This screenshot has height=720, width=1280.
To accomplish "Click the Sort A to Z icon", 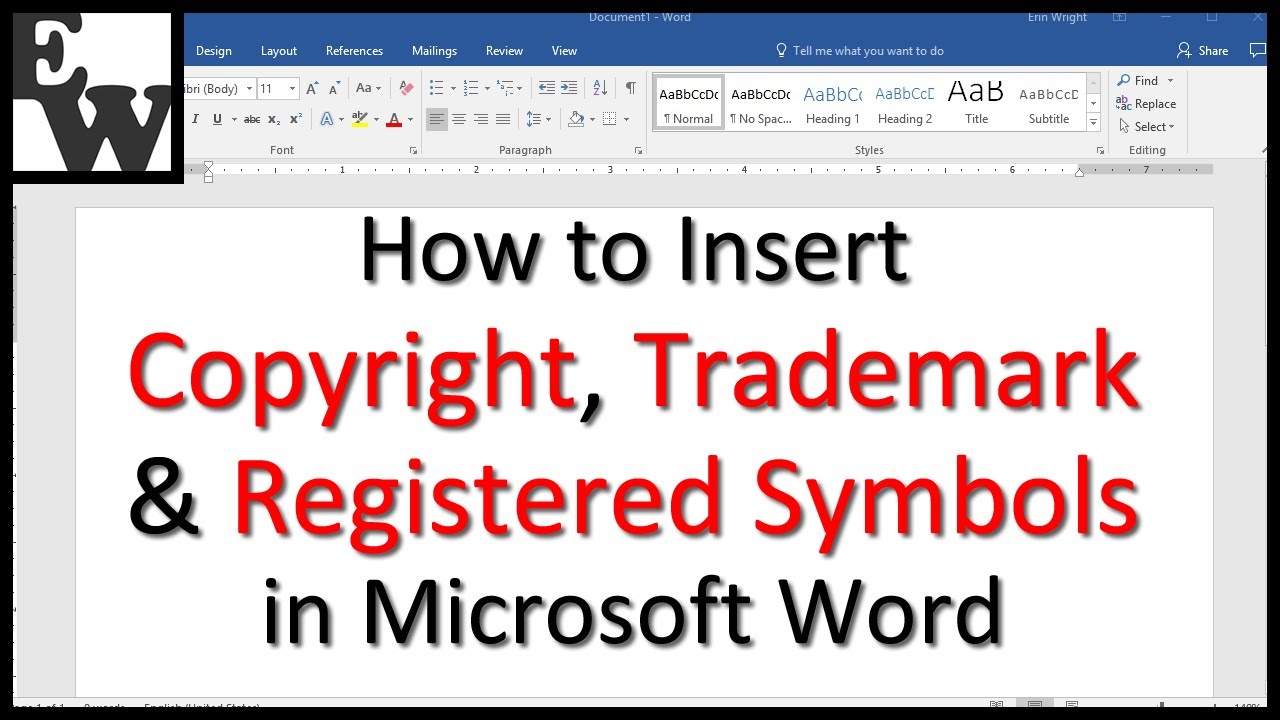I will click(600, 88).
